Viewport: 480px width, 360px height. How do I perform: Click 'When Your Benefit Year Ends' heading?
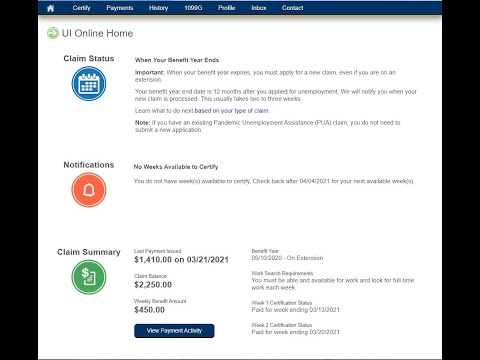click(x=177, y=60)
